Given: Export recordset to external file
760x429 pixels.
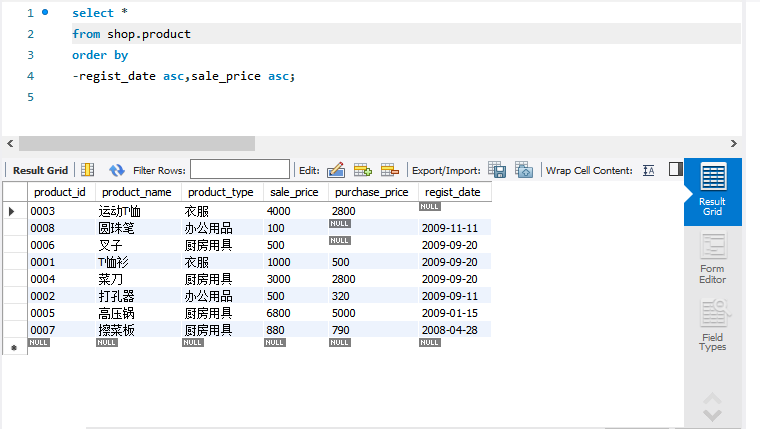Looking at the screenshot, I should click(x=497, y=170).
